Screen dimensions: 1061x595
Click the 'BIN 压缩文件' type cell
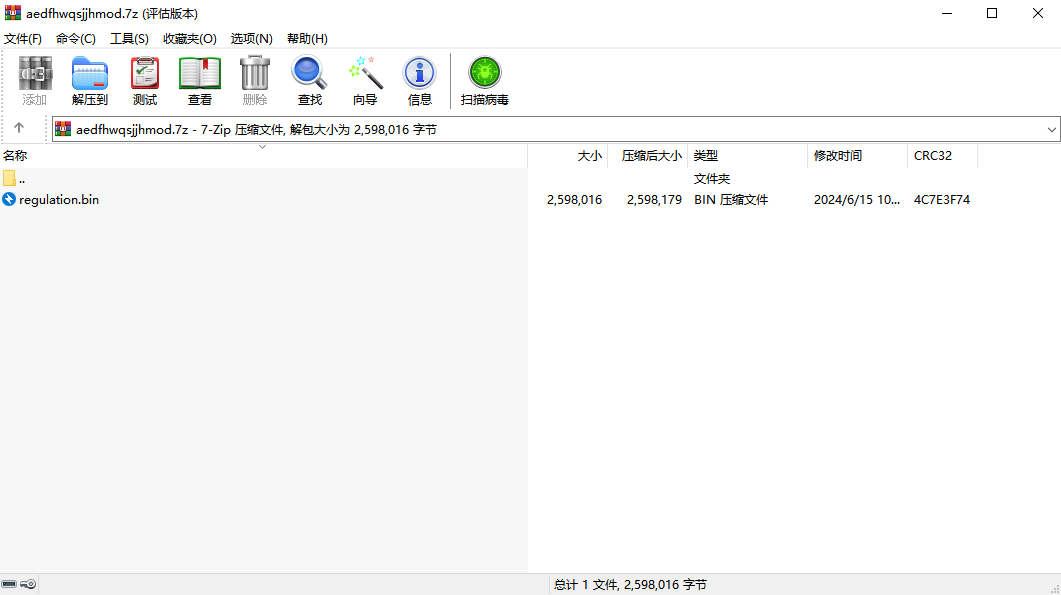(x=731, y=200)
